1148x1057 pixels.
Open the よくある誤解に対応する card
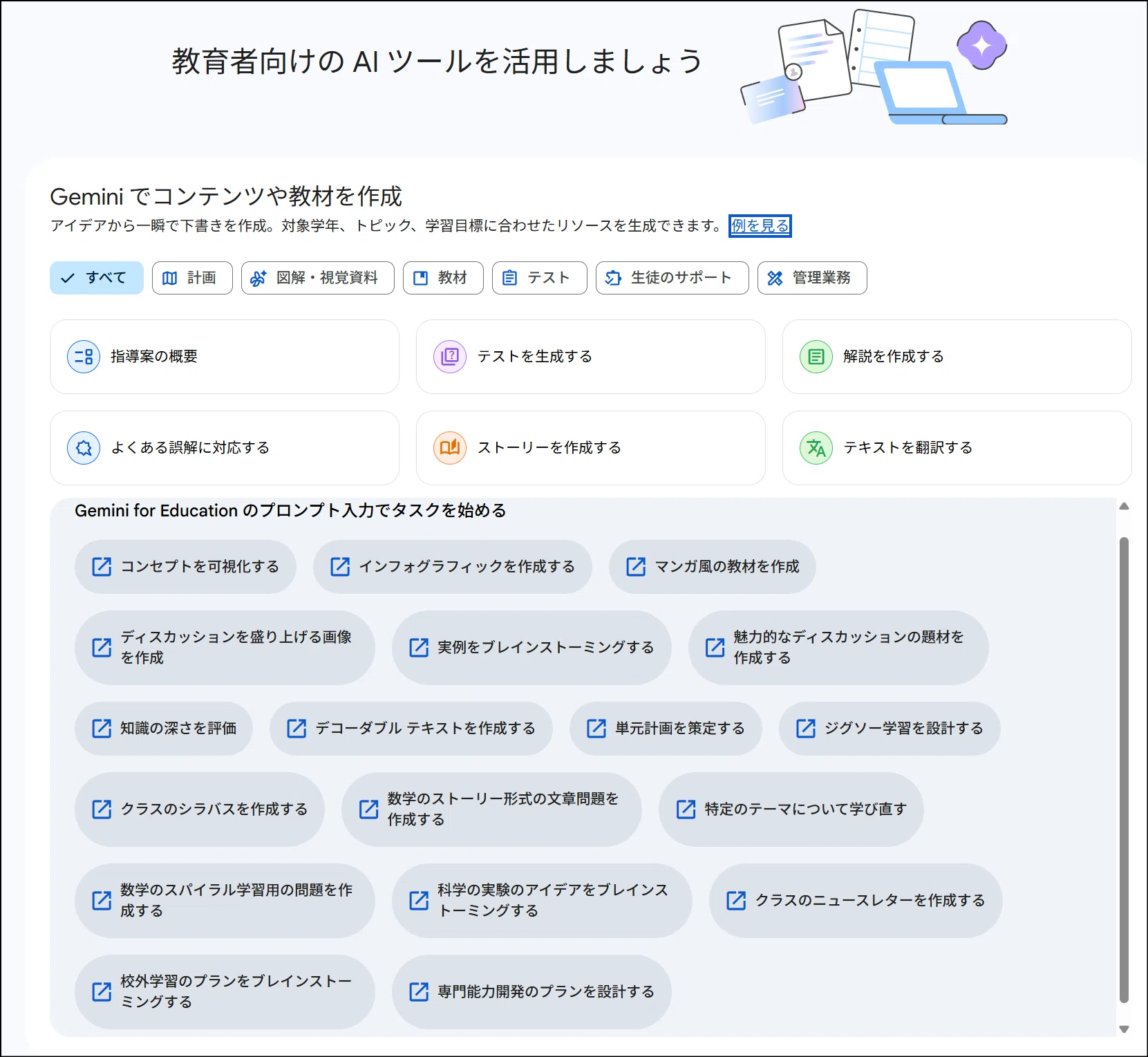tap(225, 448)
